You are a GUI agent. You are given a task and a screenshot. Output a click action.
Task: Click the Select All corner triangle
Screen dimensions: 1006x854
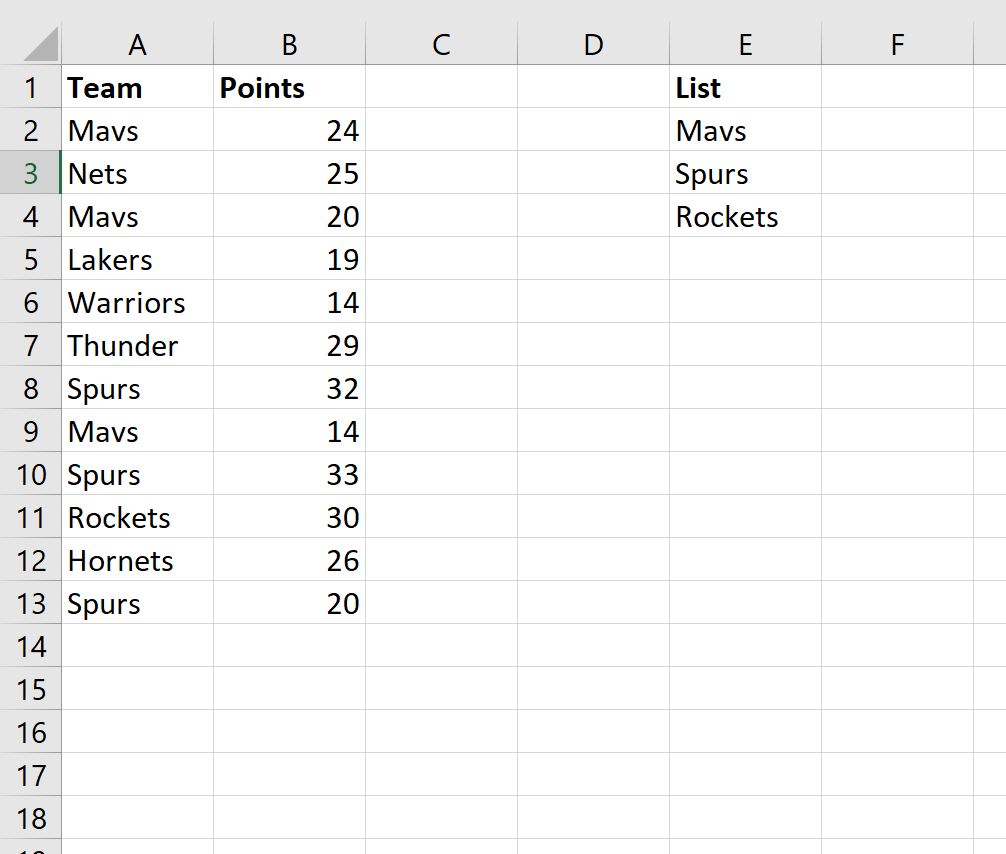40,44
